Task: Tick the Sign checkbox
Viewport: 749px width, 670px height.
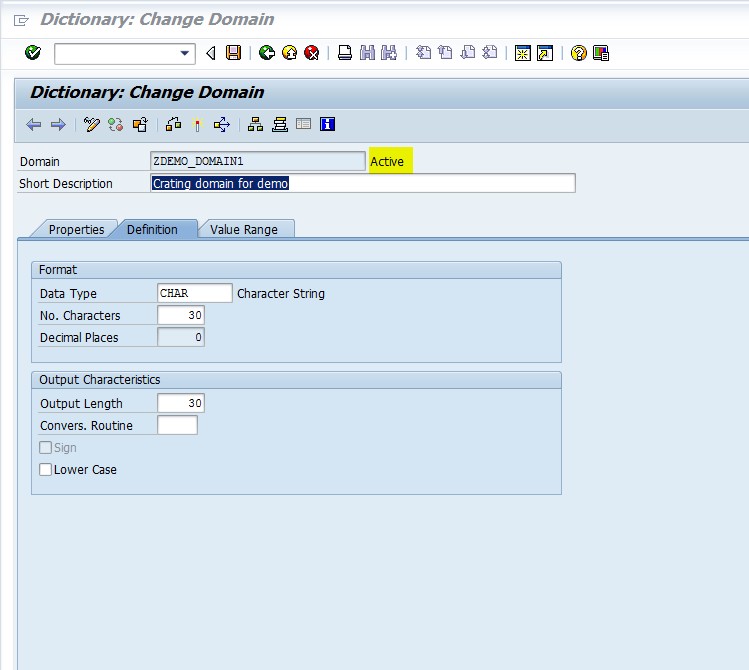Action: pyautogui.click(x=45, y=447)
